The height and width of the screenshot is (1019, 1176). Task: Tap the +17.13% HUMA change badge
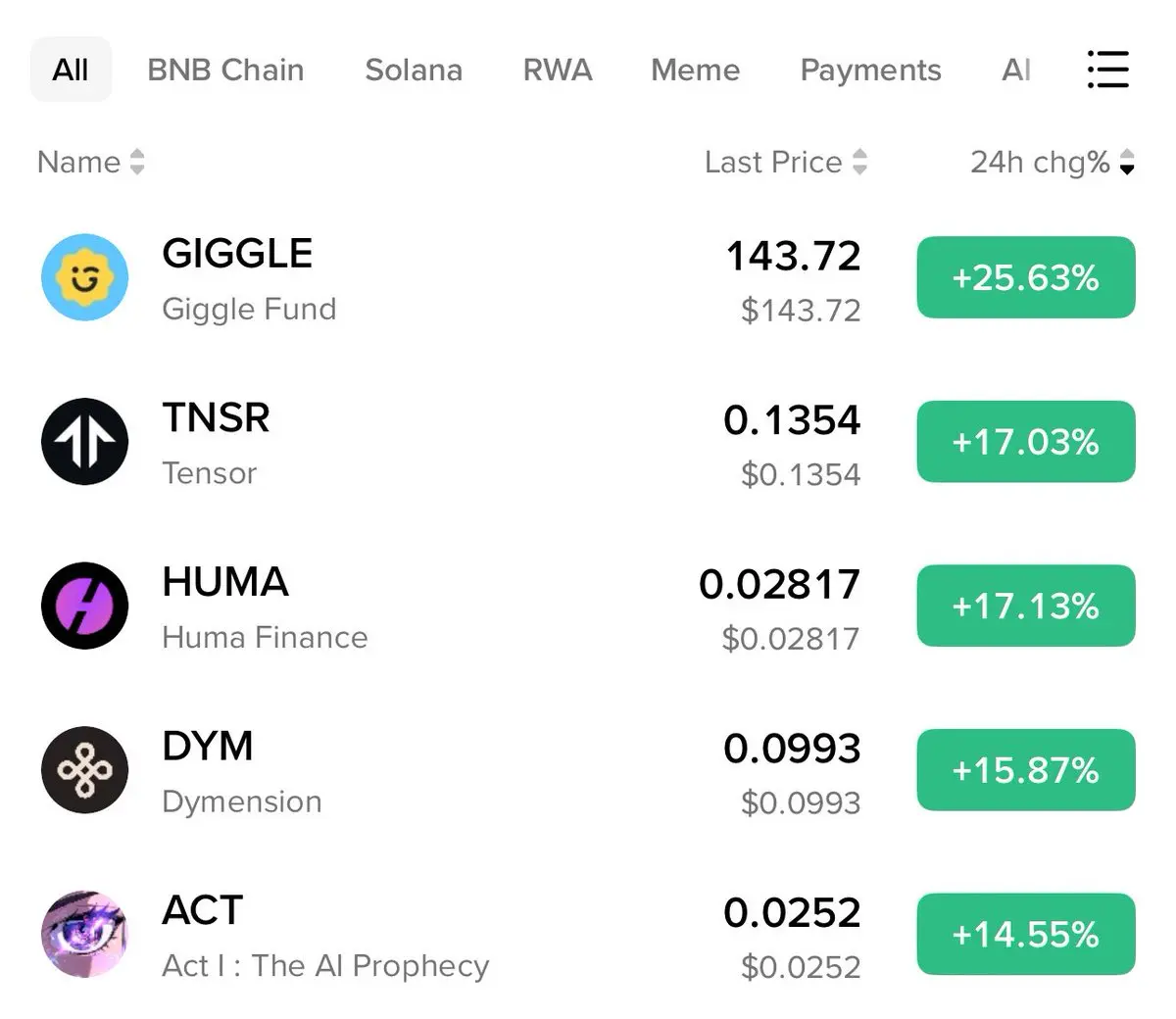(1026, 606)
